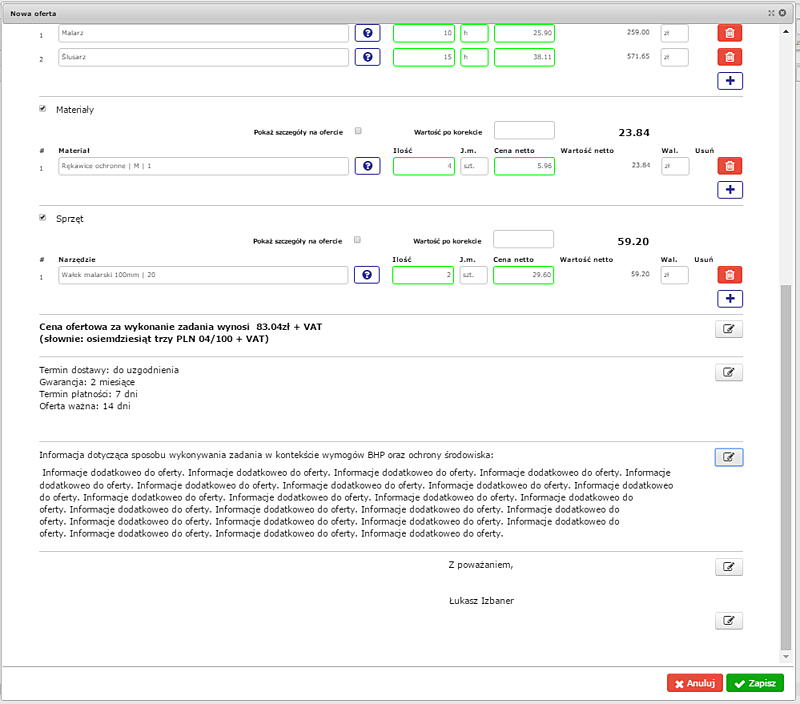
Task: Enable show details on offer for Materiały
Action: click(x=358, y=131)
